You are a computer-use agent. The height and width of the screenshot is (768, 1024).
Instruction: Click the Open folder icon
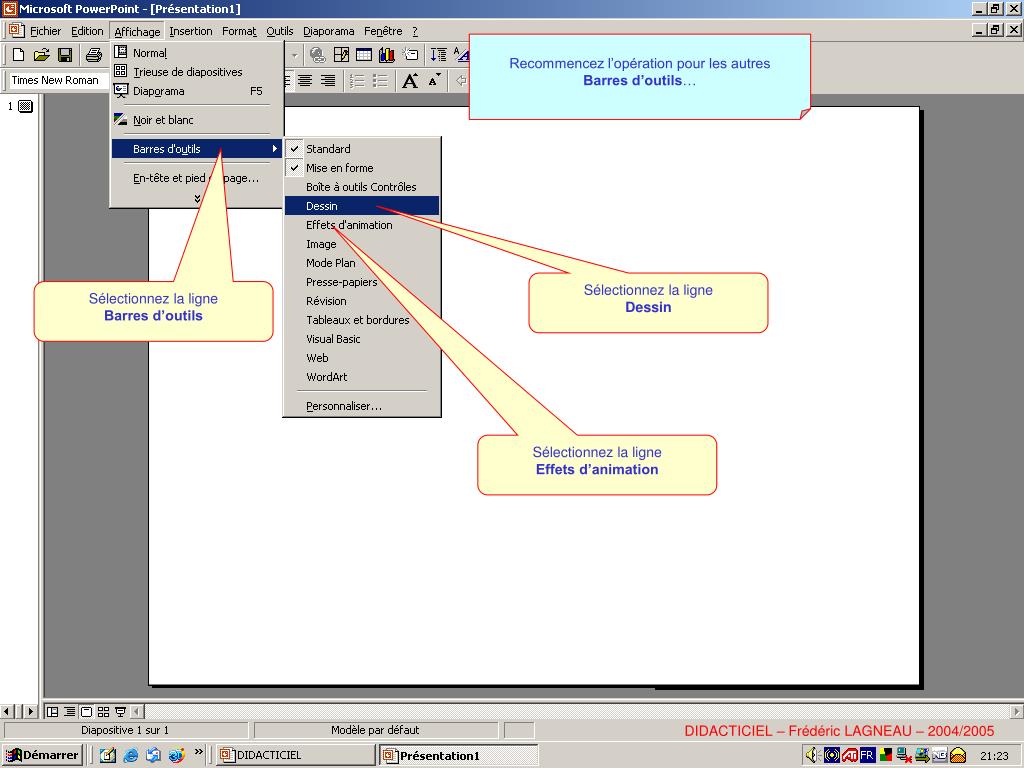pos(41,55)
